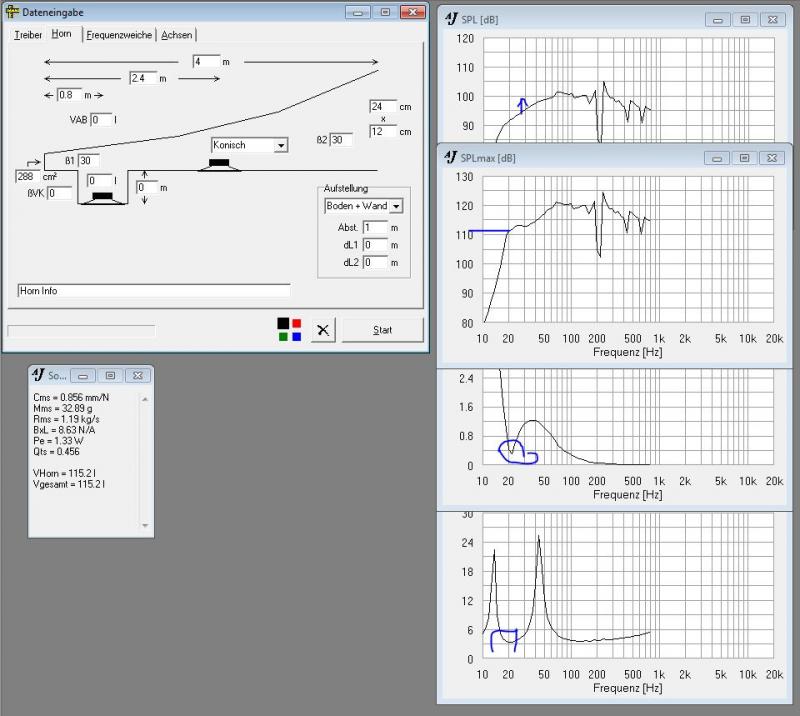Click the four-color squares icon
The width and height of the screenshot is (800, 716).
(290, 329)
